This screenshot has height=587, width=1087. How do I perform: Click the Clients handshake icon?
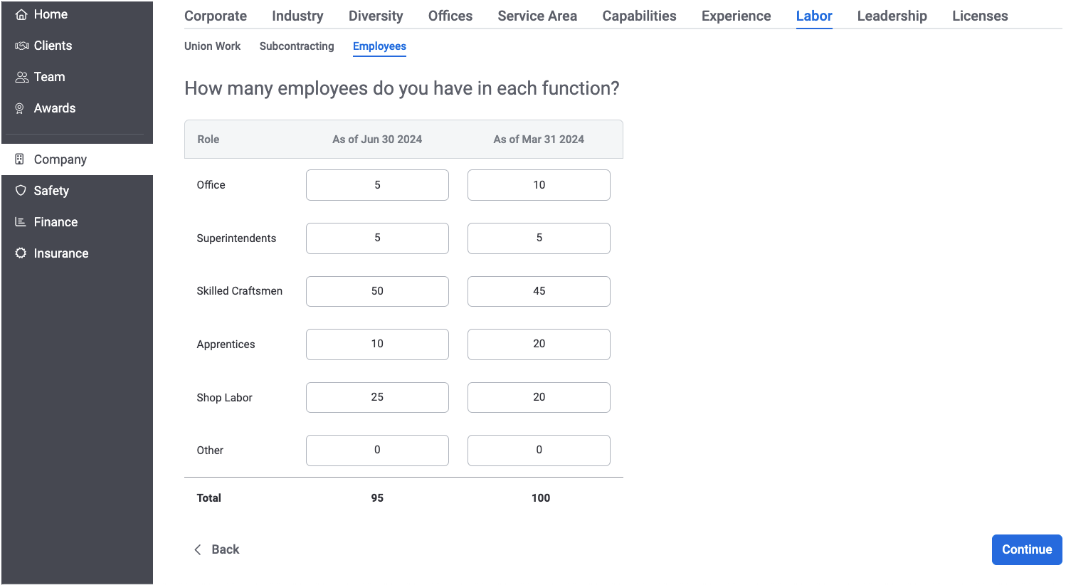click(21, 46)
